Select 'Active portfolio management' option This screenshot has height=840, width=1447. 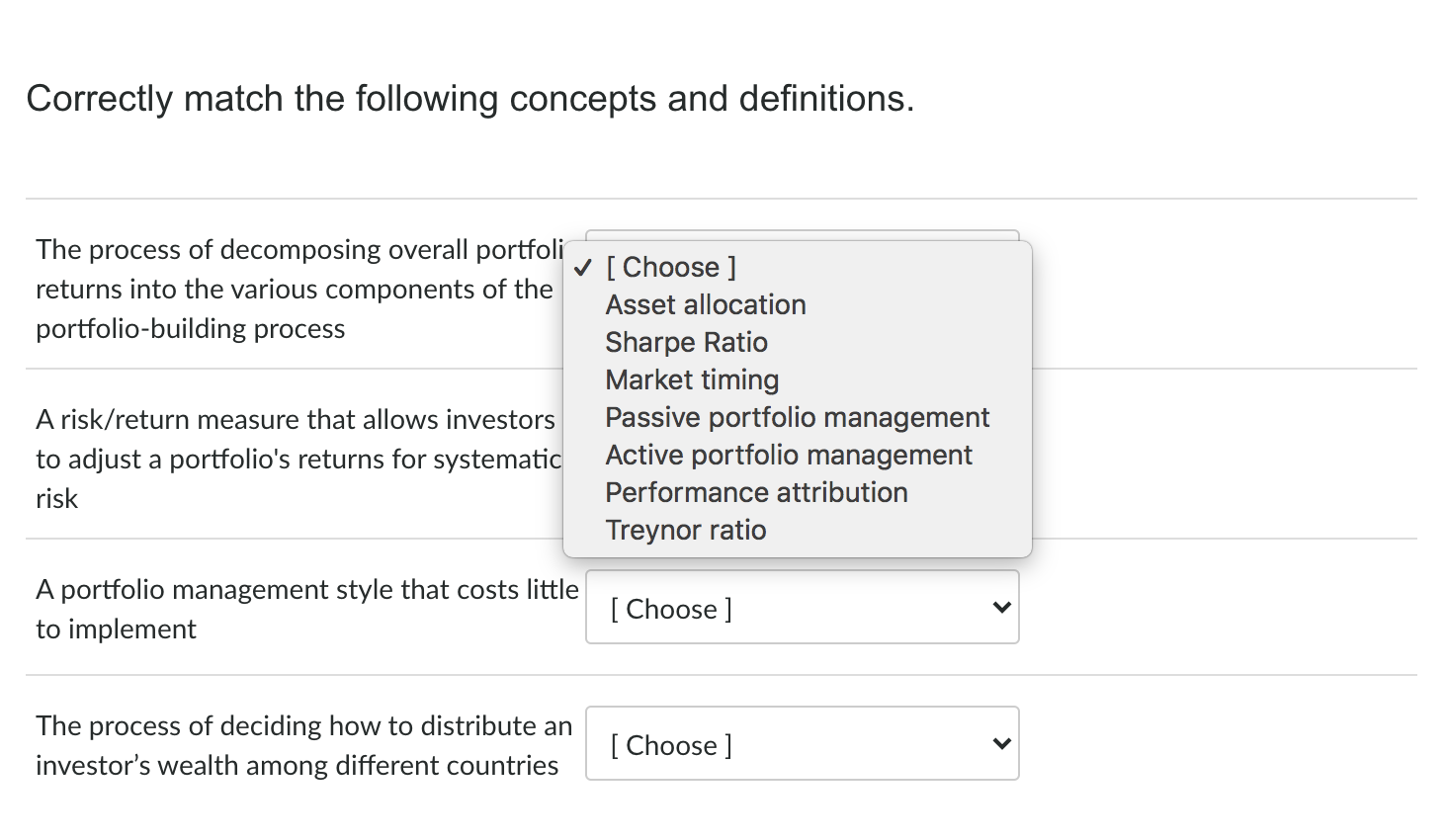click(789, 456)
